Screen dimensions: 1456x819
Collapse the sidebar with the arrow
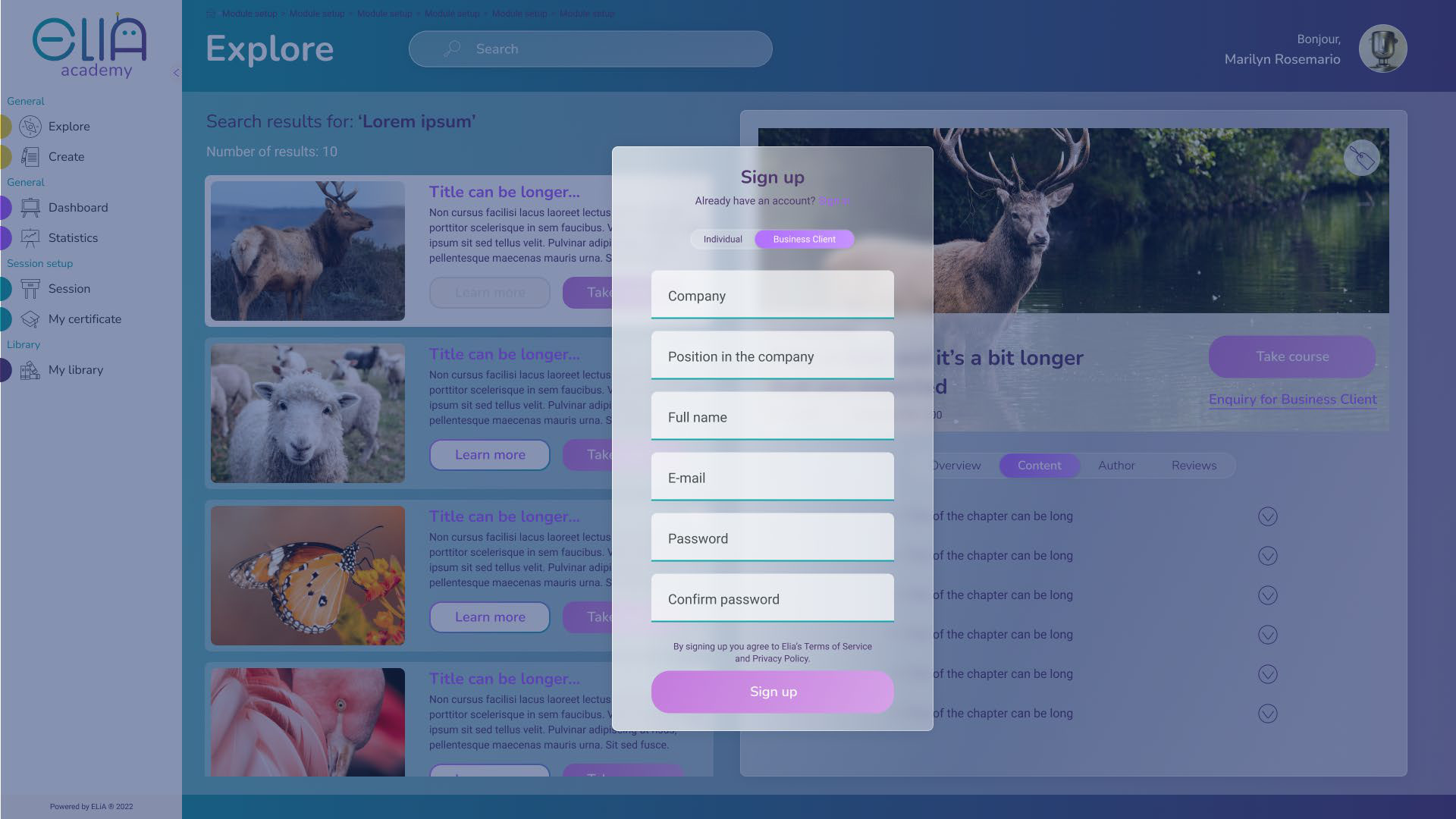tap(176, 73)
